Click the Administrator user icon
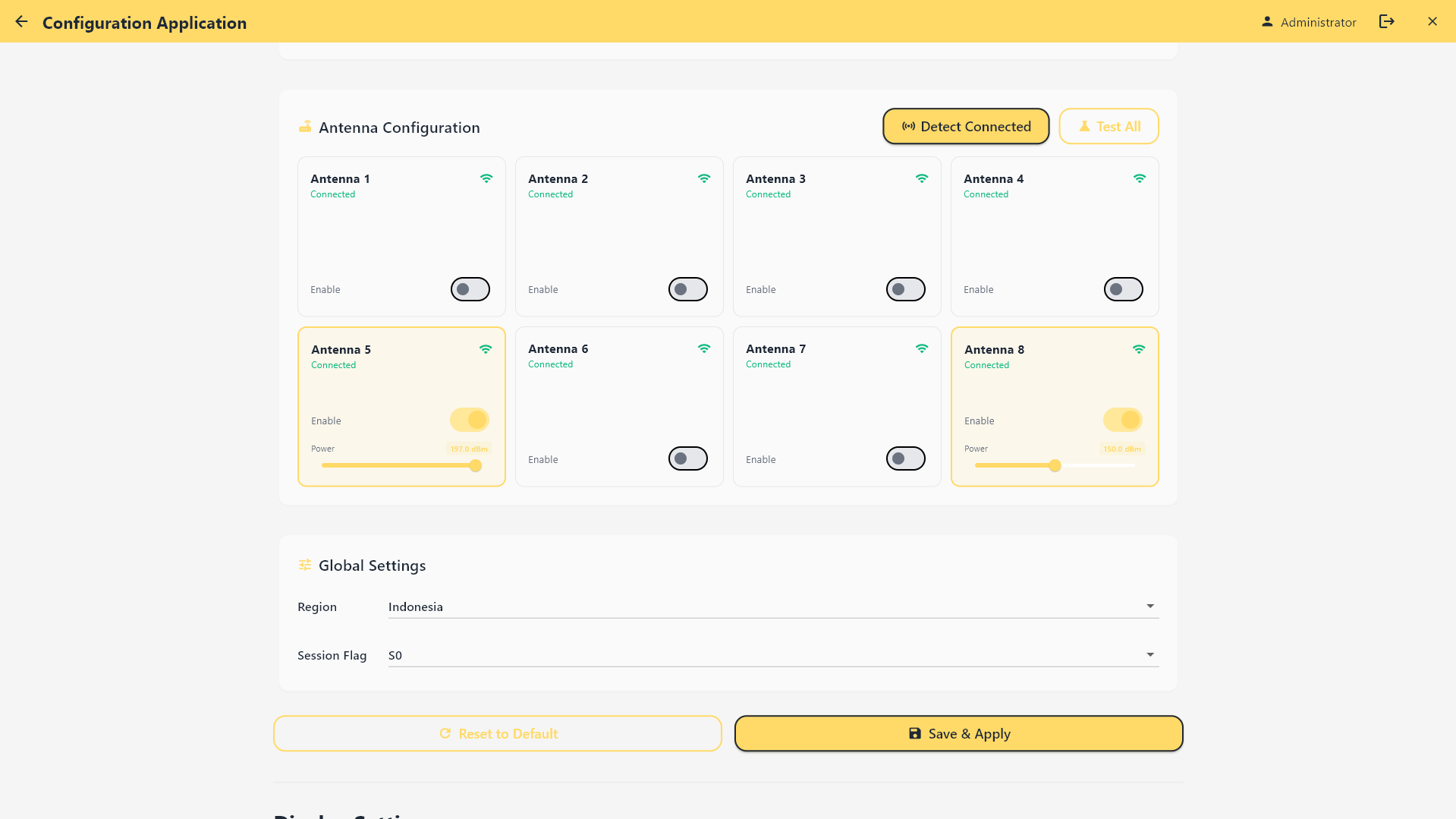Viewport: 1456px width, 819px height. point(1266,22)
